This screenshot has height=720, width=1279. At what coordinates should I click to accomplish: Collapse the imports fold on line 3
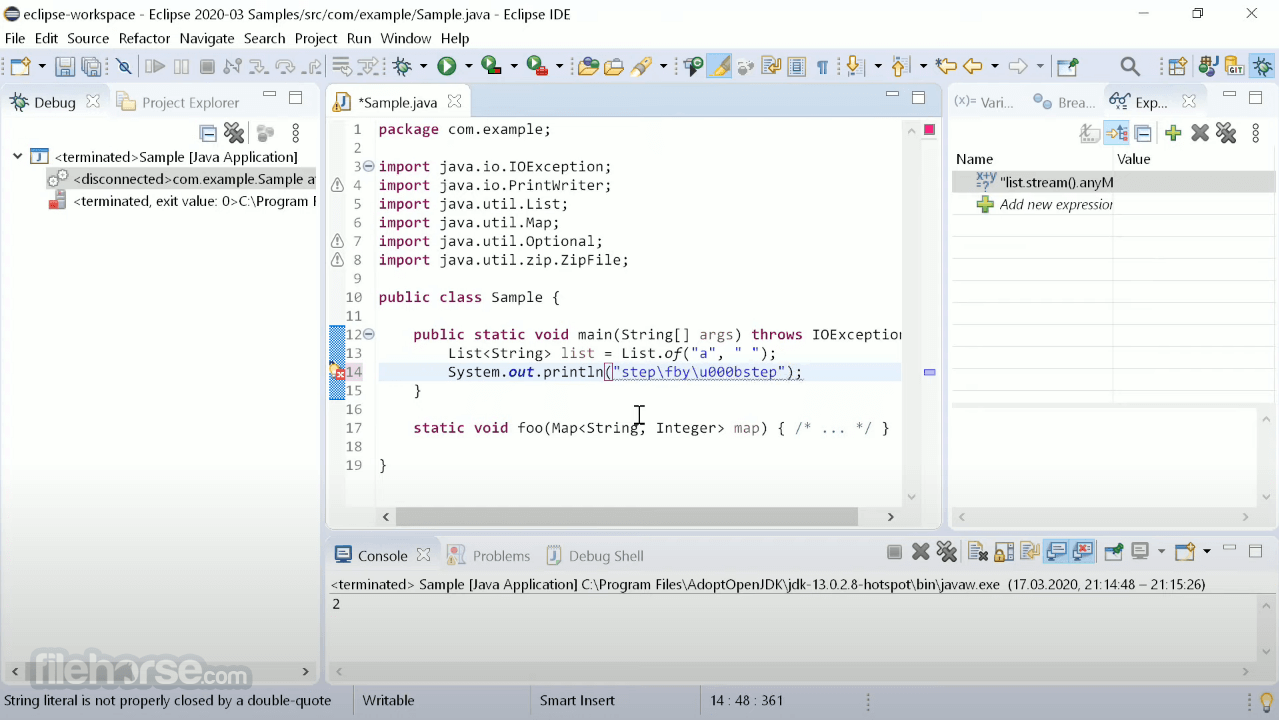(x=369, y=166)
